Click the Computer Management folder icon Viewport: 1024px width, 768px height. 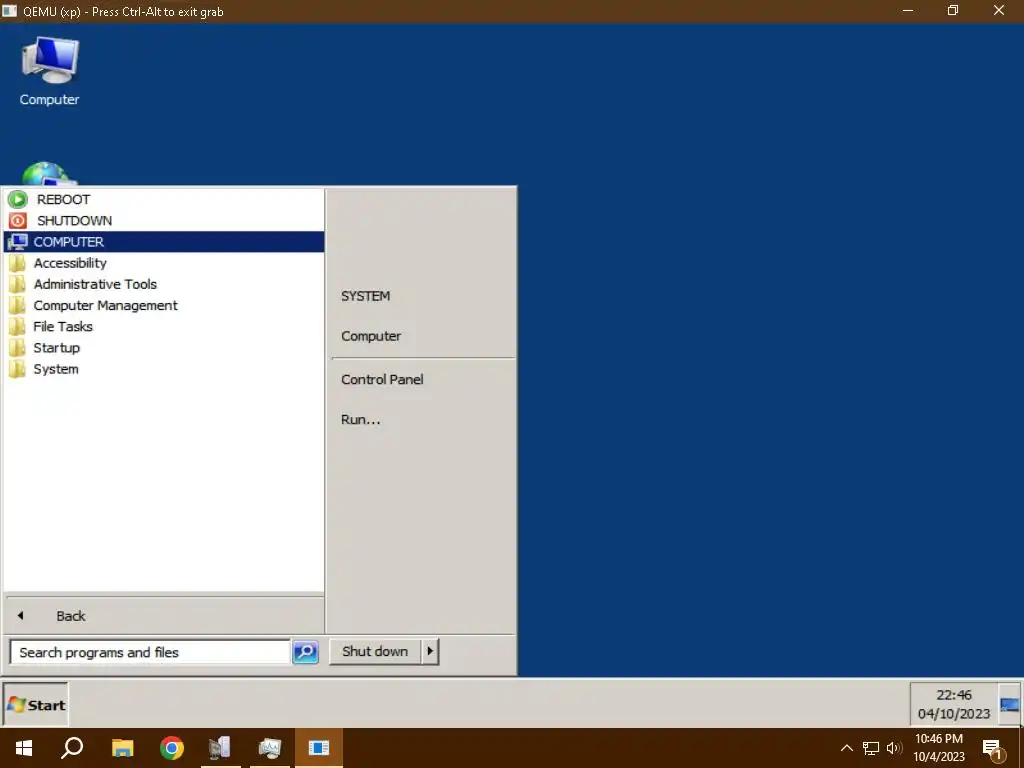click(18, 306)
